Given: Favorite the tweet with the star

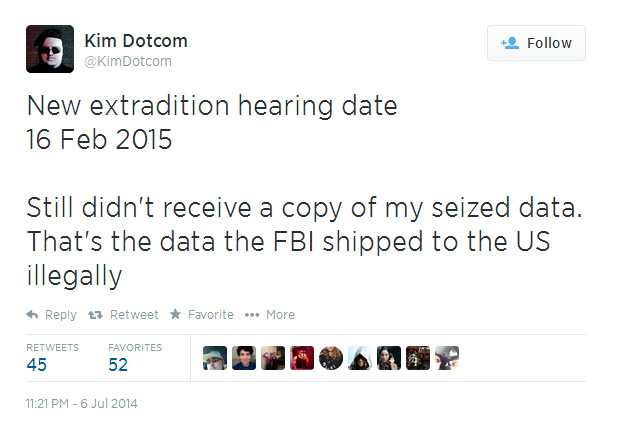Looking at the screenshot, I should click(201, 314).
